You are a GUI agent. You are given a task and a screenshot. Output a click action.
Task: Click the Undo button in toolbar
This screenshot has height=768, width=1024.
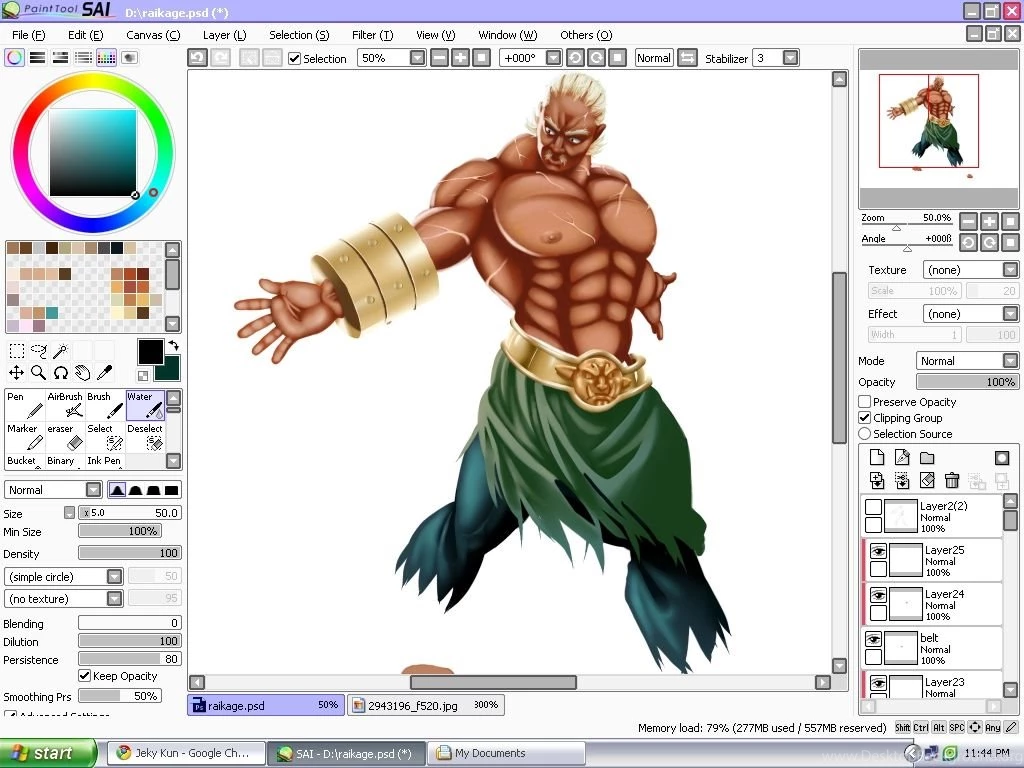[x=197, y=58]
